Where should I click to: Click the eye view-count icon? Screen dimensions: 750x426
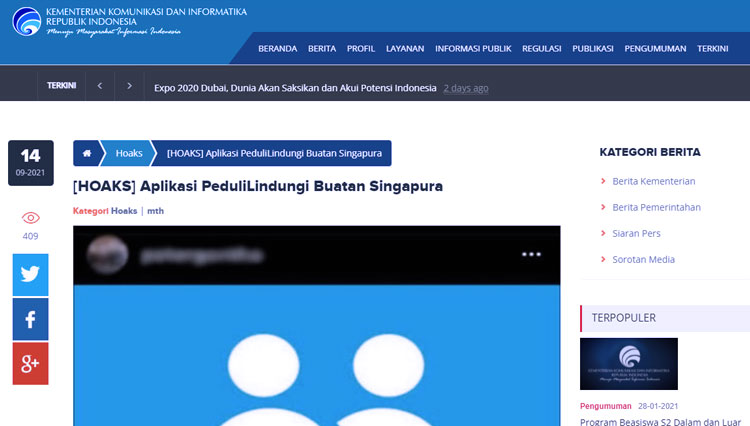click(31, 218)
